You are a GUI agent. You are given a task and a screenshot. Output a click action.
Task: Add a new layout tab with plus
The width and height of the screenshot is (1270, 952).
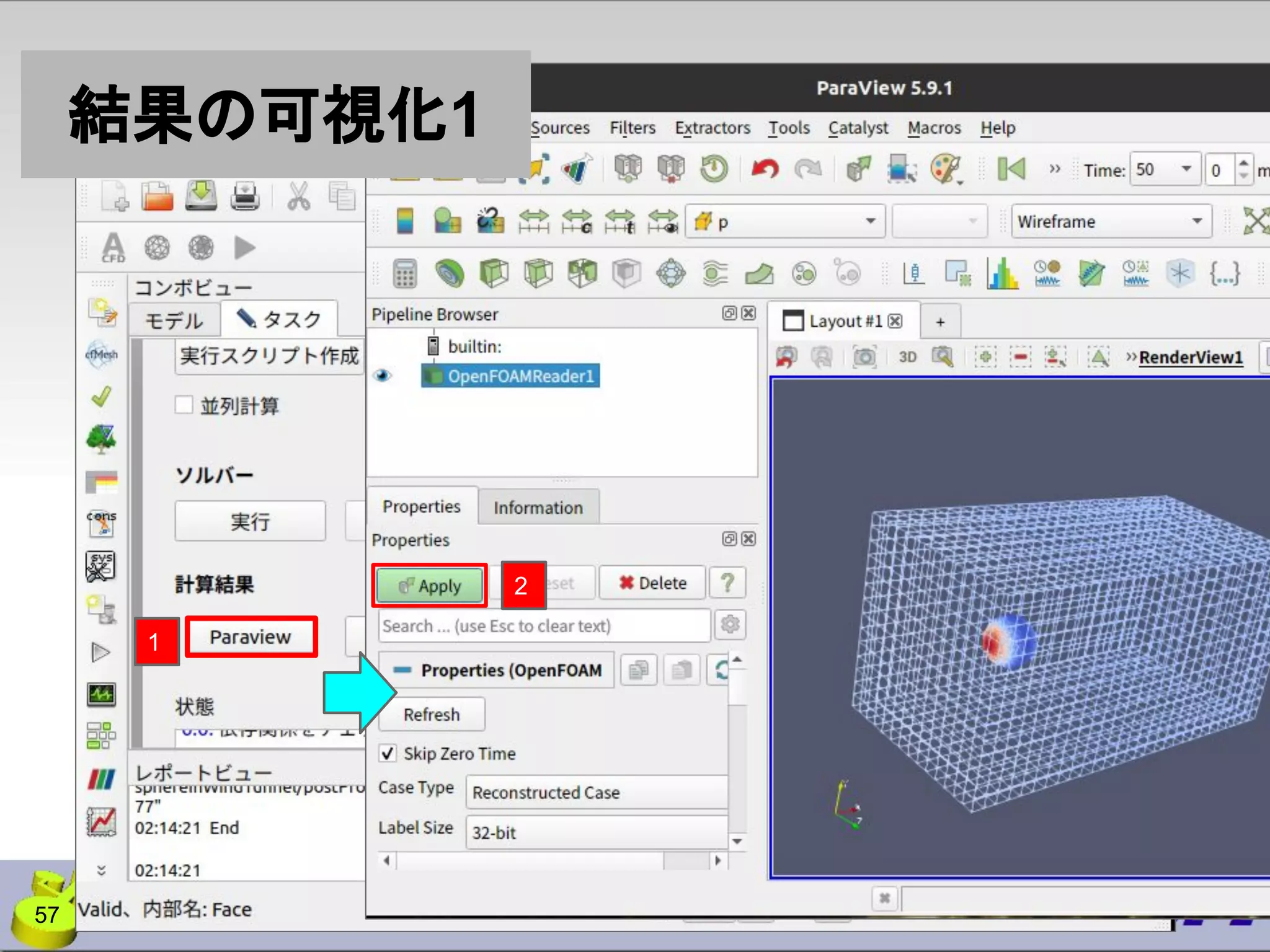click(940, 322)
